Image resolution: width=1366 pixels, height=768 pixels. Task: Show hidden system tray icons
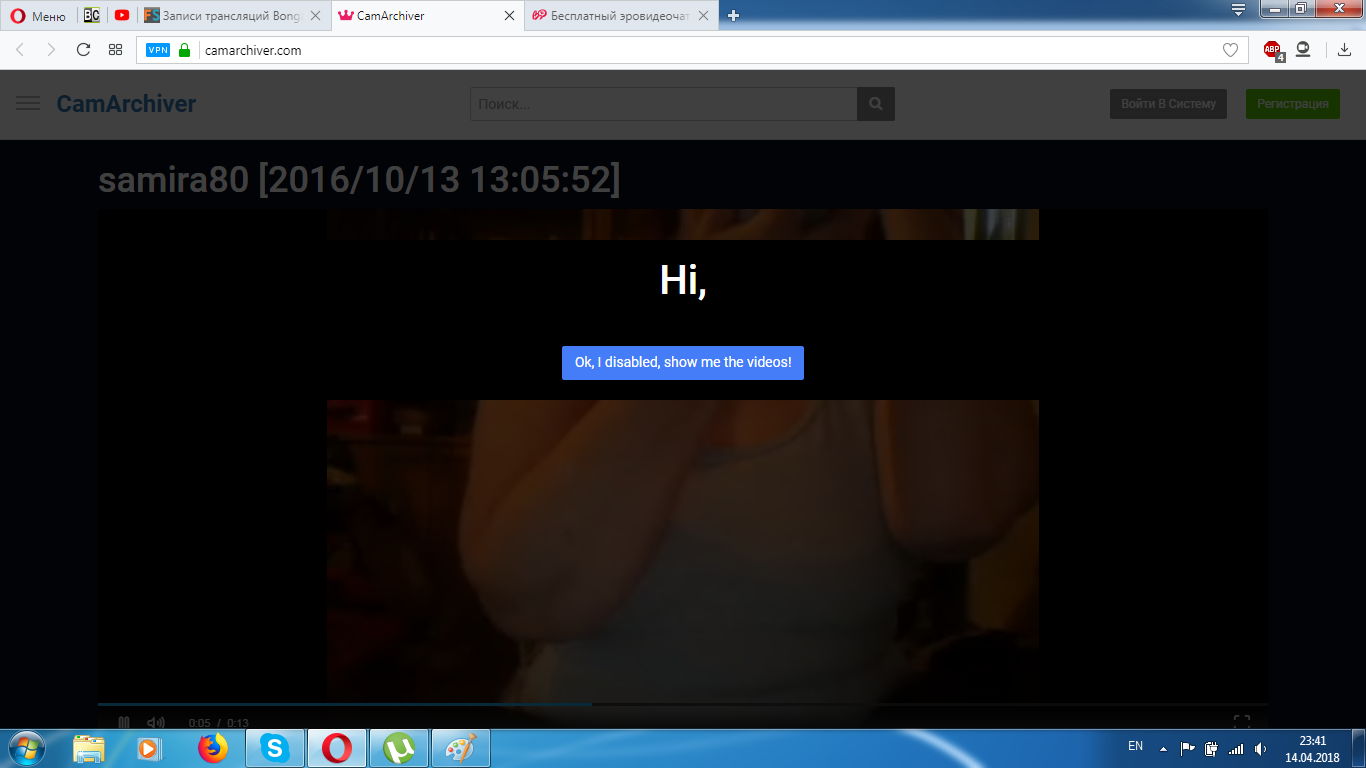1163,748
